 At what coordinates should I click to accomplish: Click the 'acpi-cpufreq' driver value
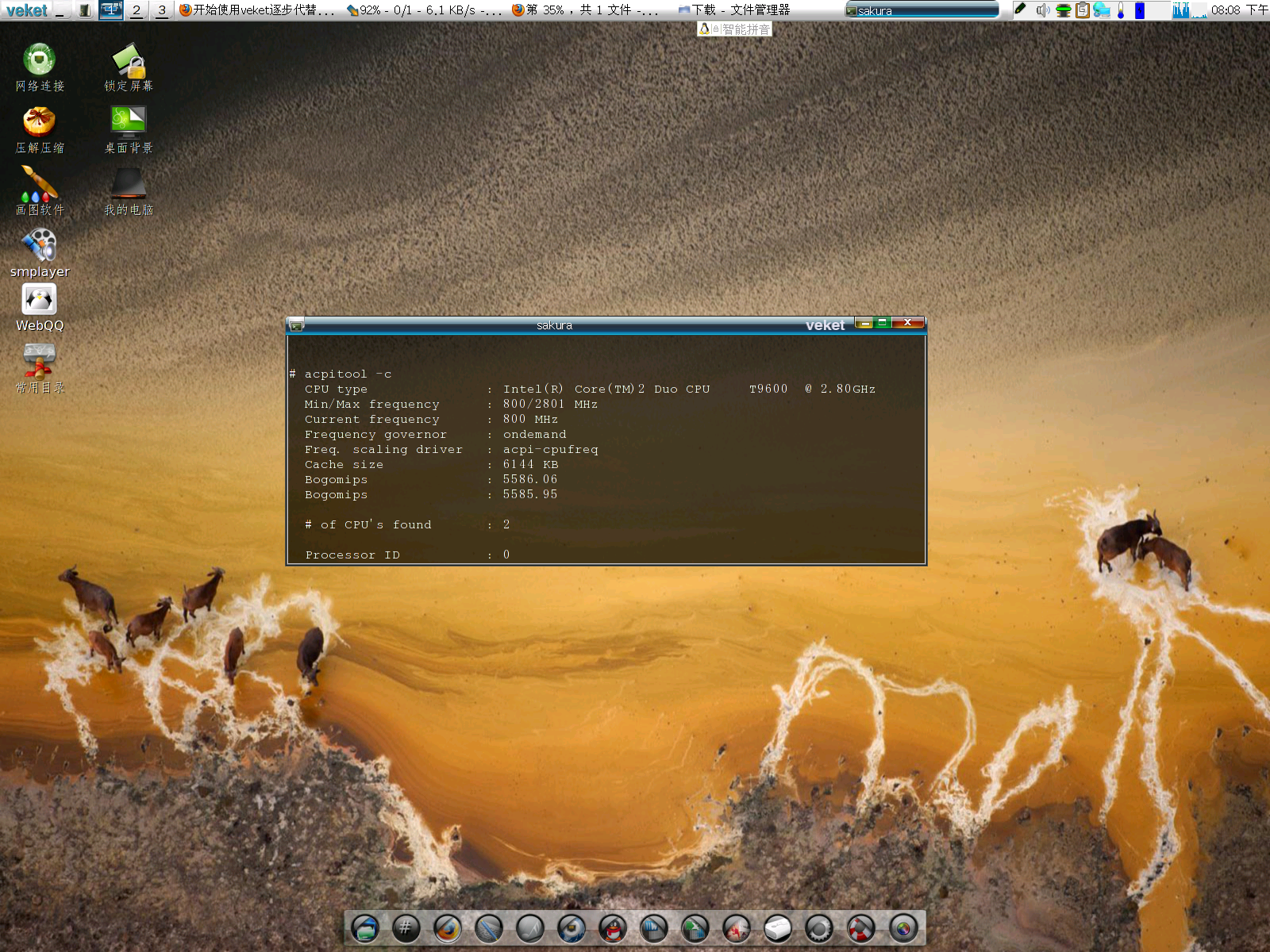[x=550, y=450]
